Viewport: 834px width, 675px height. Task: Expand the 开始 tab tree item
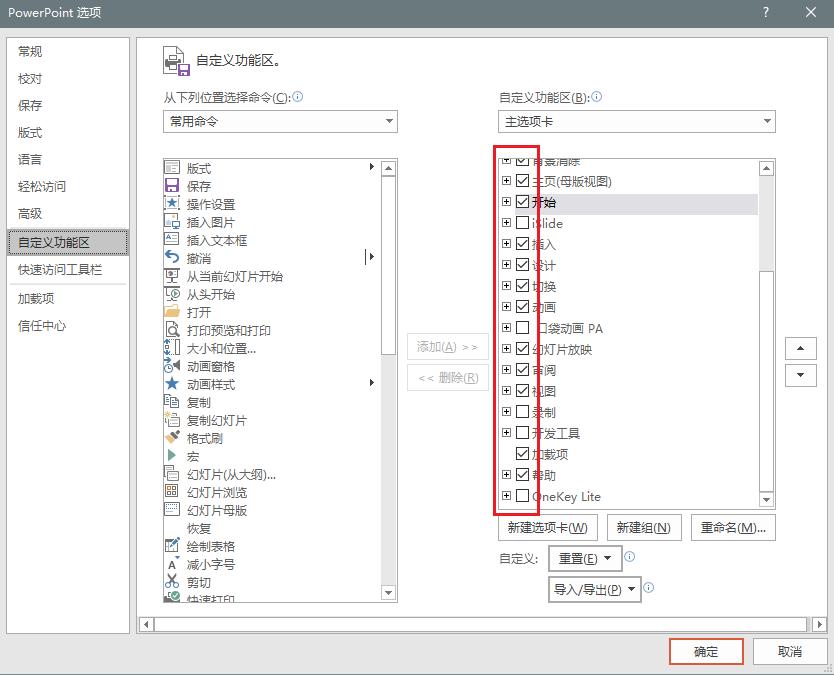[x=506, y=202]
